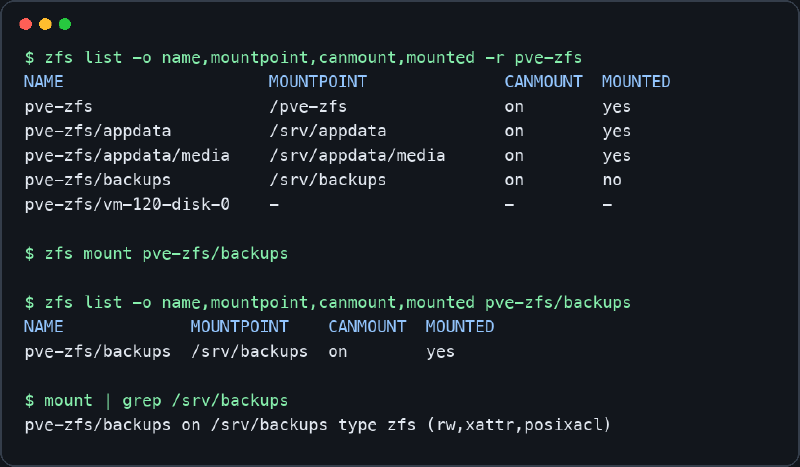Viewport: 800px width, 467px height.
Task: Select the pve-zfs root dataset name
Action: 59,107
